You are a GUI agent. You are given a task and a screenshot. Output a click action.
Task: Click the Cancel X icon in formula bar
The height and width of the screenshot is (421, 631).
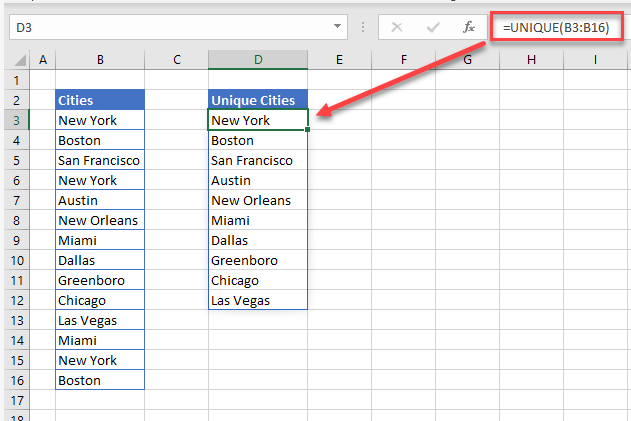(x=397, y=27)
